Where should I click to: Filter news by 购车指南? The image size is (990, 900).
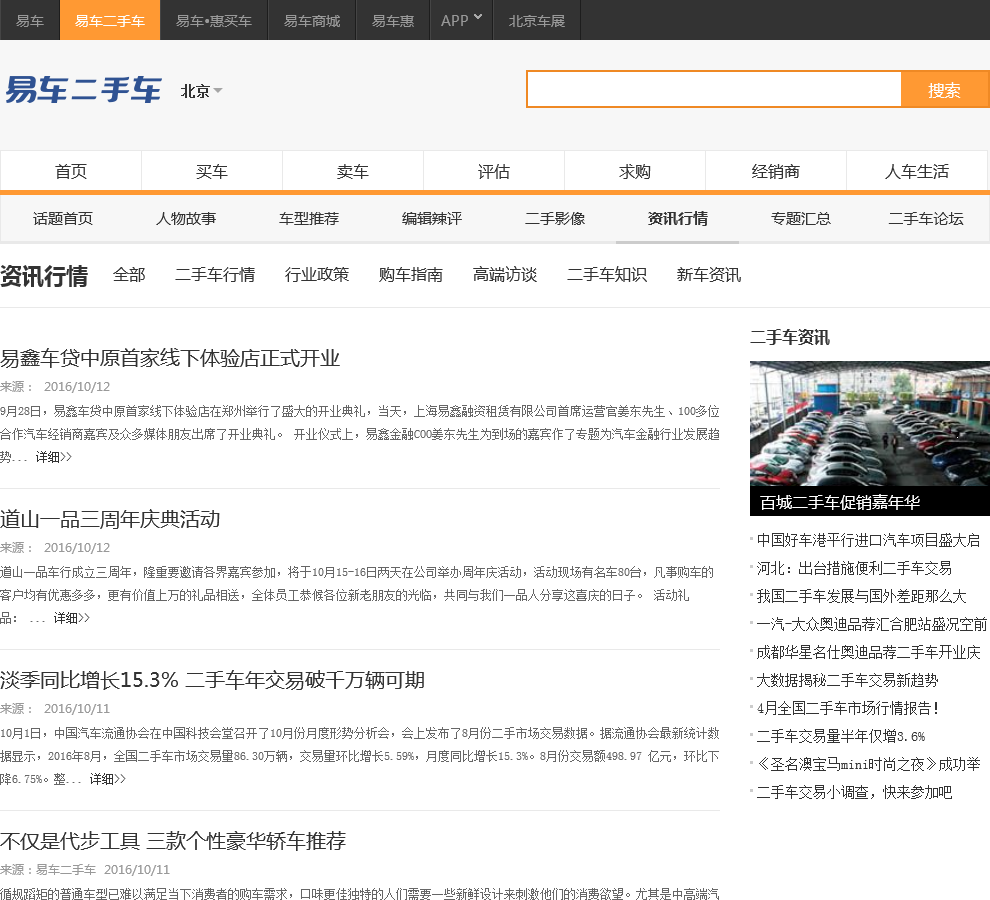410,275
